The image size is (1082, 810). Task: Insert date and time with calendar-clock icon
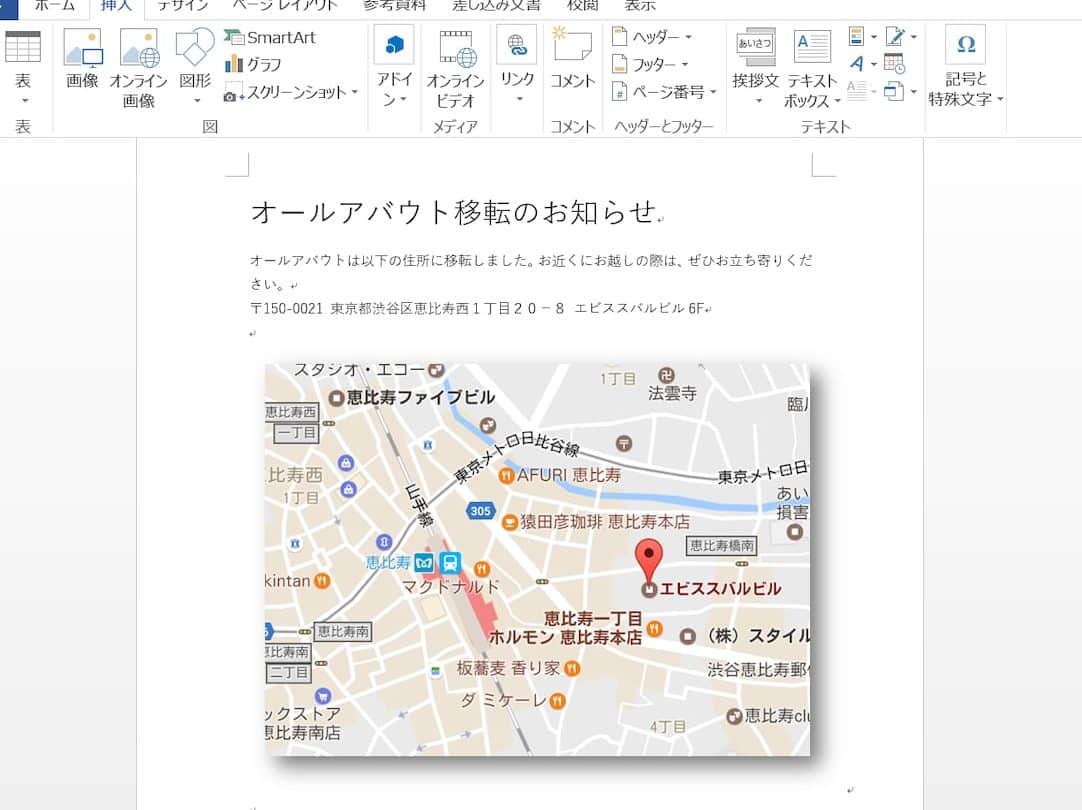coord(894,63)
